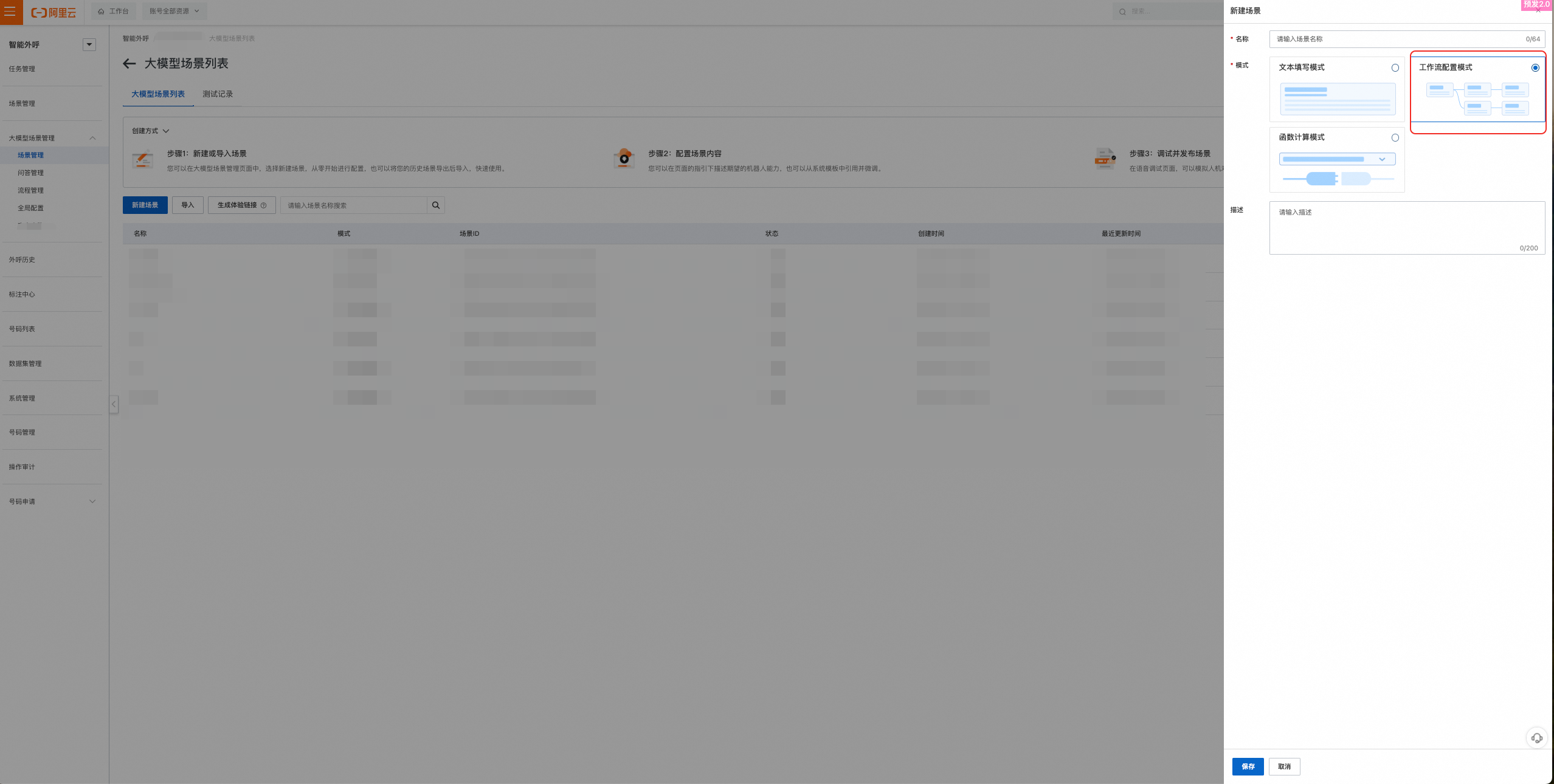The image size is (1554, 784).
Task: Select 函数计算模式 radio button
Action: click(x=1395, y=138)
